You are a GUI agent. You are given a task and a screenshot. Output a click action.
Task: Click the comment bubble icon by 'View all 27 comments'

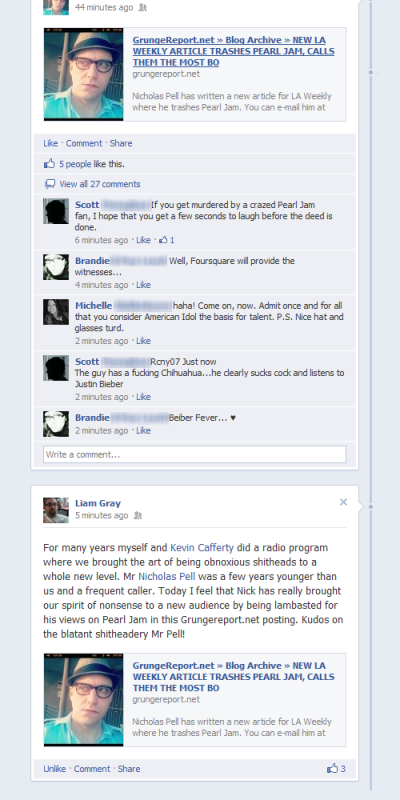50,184
